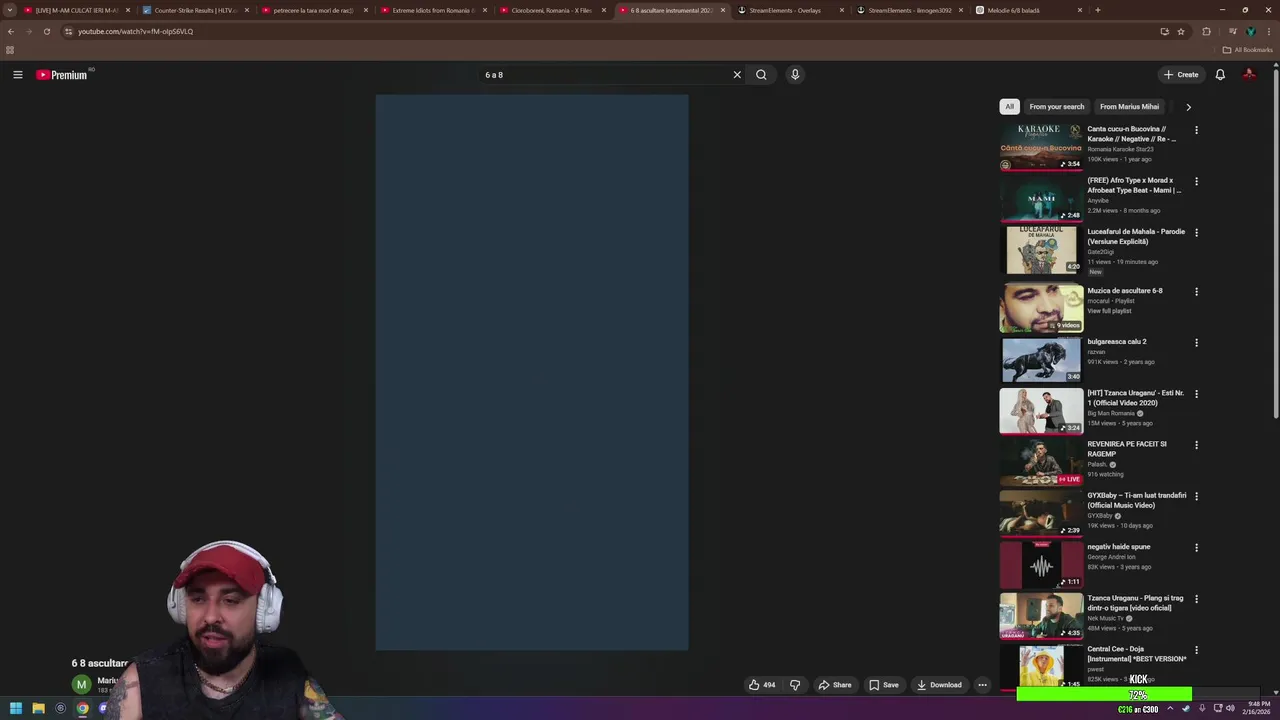1280x720 pixels.
Task: Open the Windows Start menu
Action: click(x=16, y=708)
